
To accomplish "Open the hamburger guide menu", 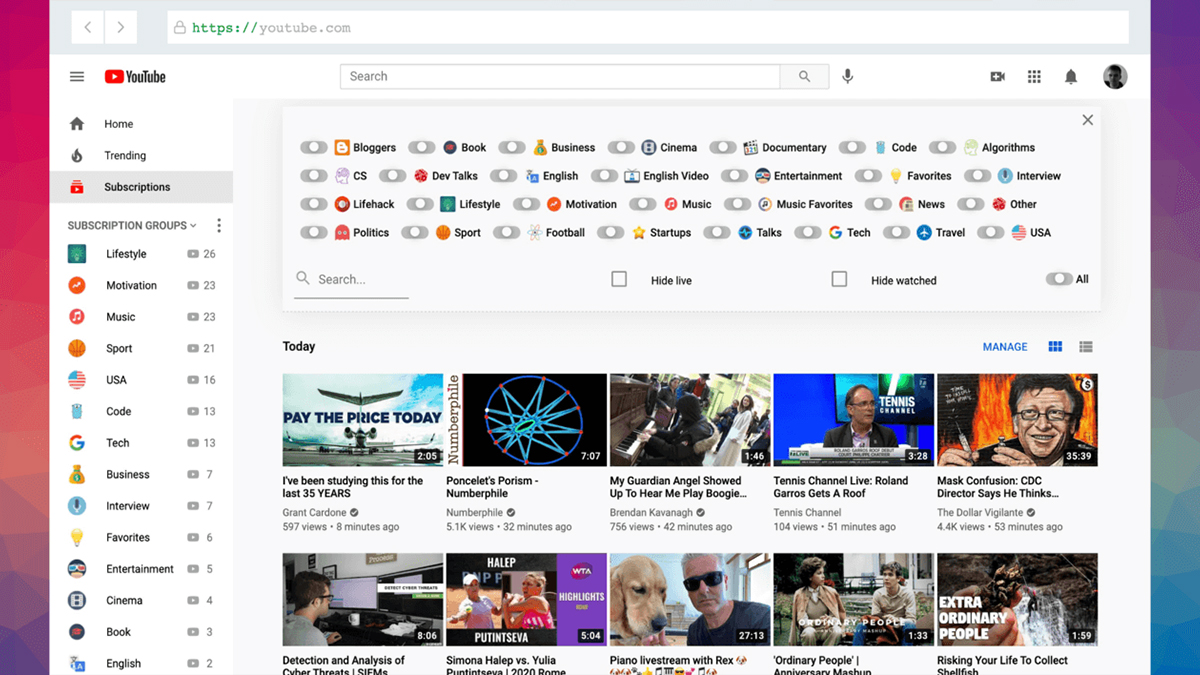I will point(77,77).
